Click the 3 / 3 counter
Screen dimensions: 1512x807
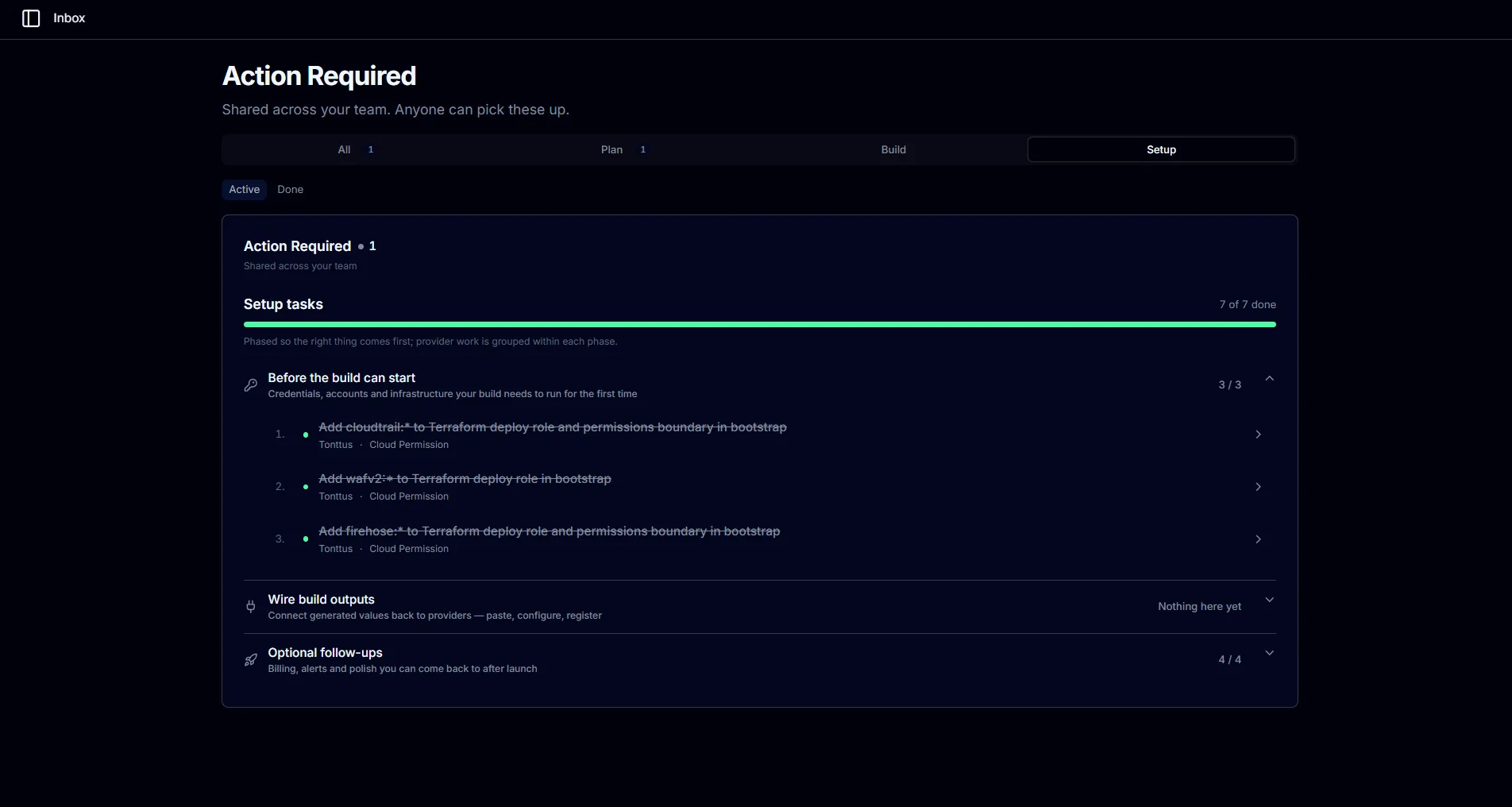[x=1229, y=384]
